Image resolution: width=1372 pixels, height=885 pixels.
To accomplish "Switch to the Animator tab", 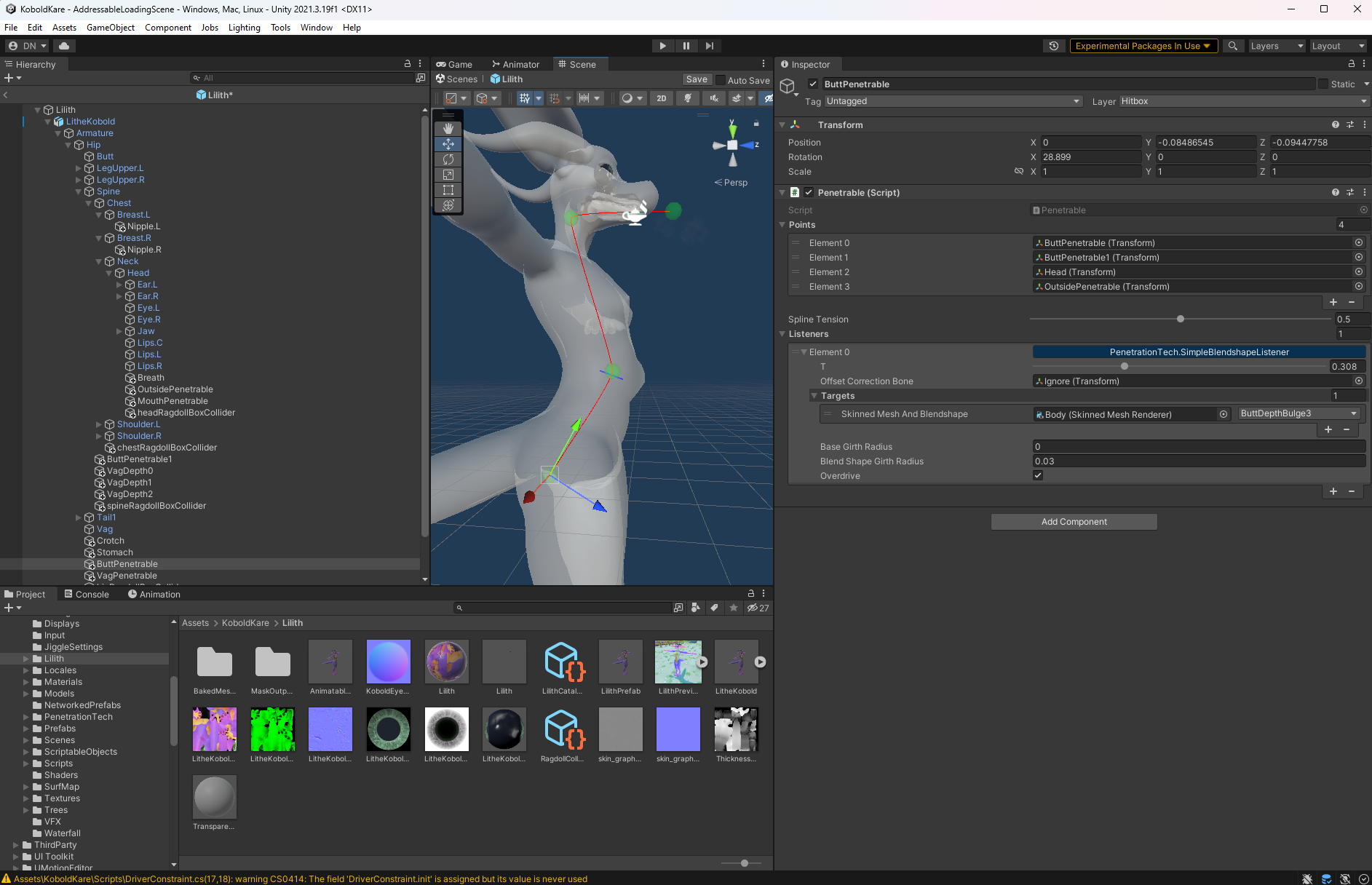I will (516, 64).
